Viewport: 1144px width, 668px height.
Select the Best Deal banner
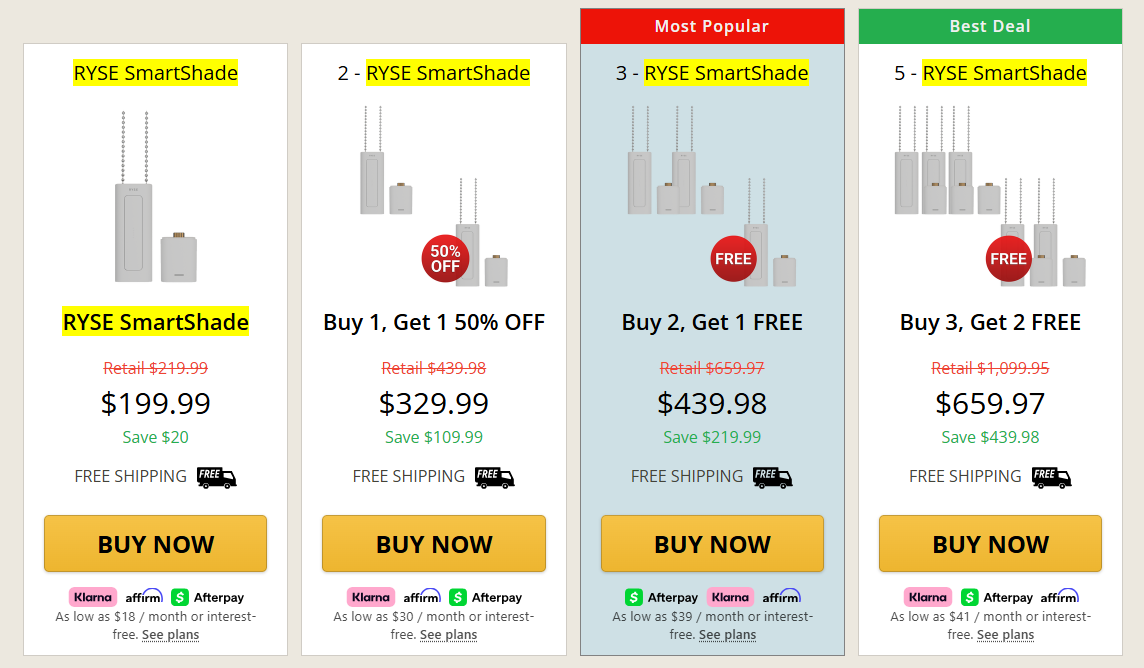pos(990,26)
